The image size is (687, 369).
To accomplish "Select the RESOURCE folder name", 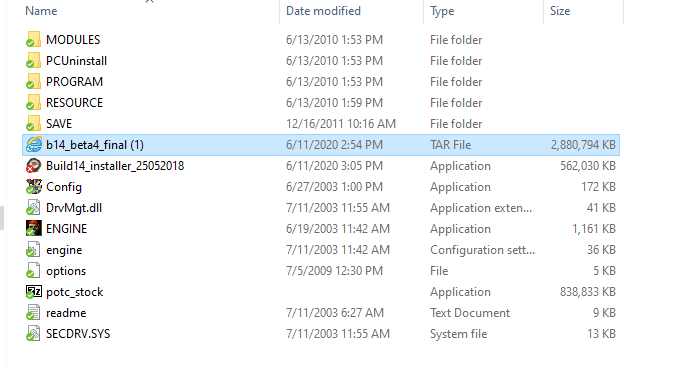I will [74, 103].
